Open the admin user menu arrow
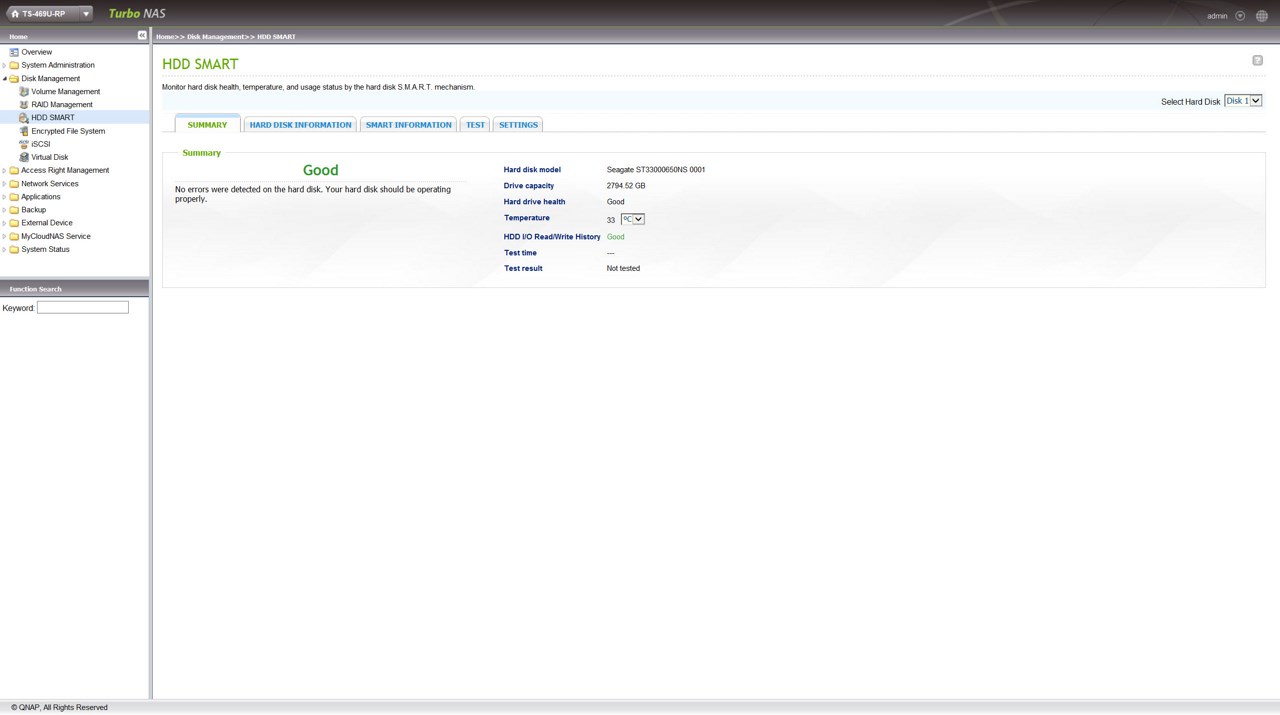This screenshot has height=715, width=1280. click(1240, 16)
